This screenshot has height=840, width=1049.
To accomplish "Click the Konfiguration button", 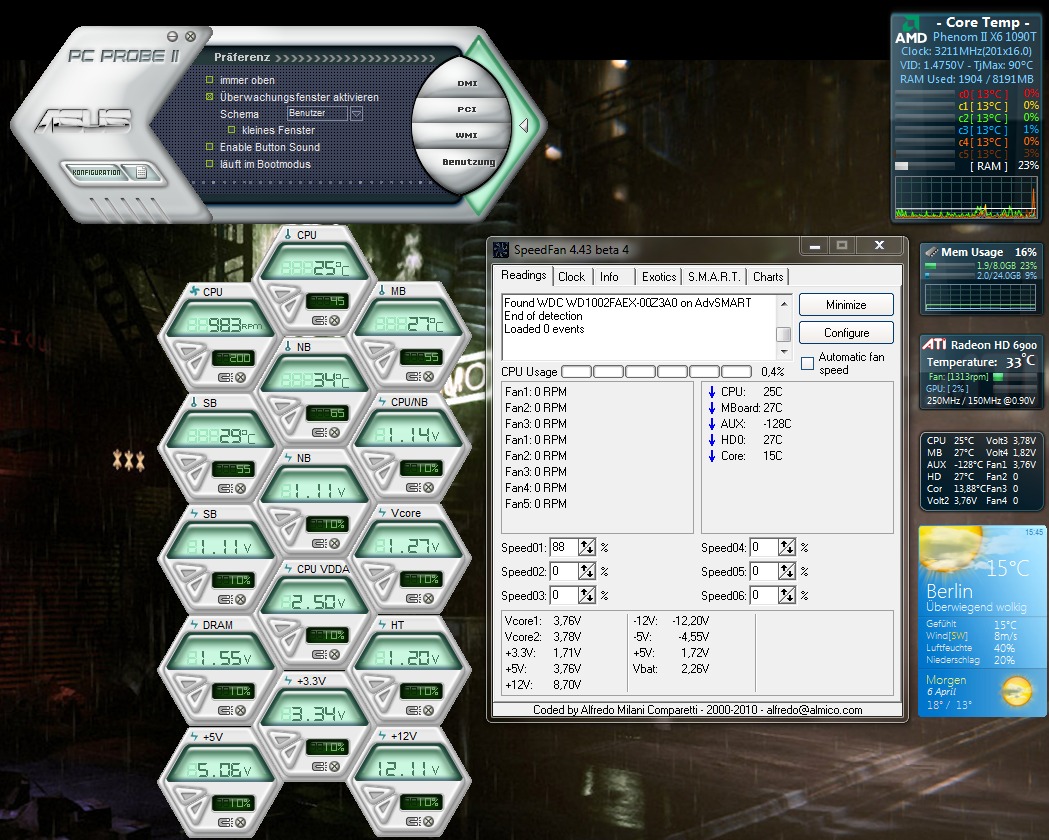I will (97, 173).
